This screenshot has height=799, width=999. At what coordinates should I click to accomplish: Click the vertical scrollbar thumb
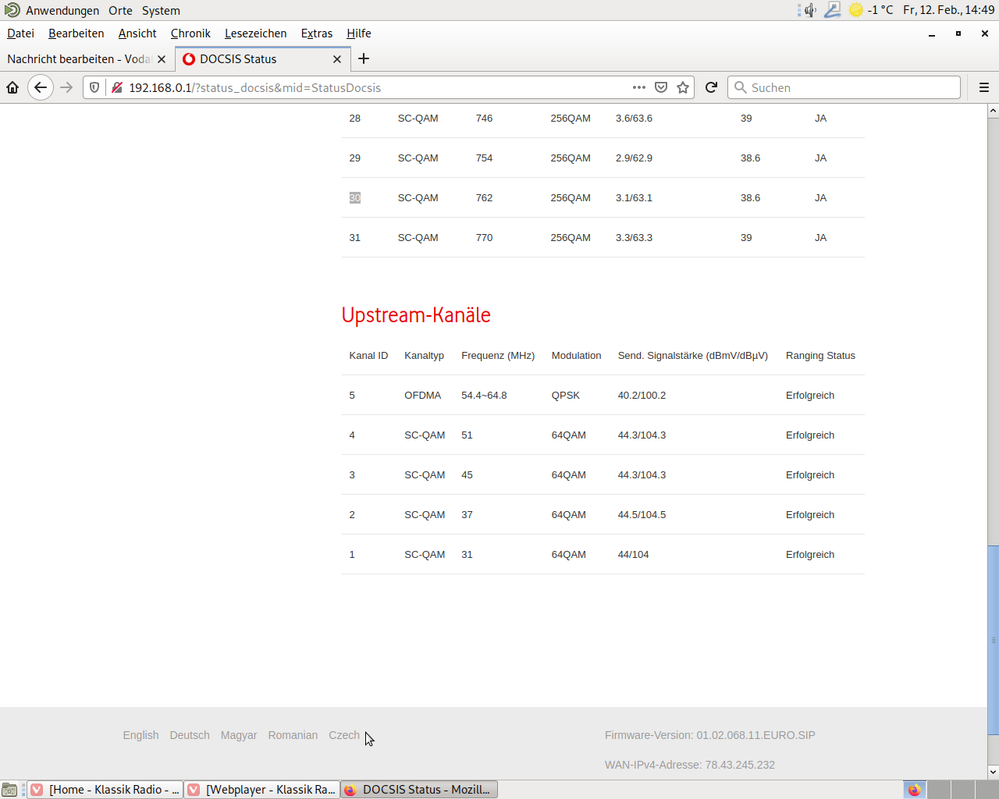[x=993, y=640]
